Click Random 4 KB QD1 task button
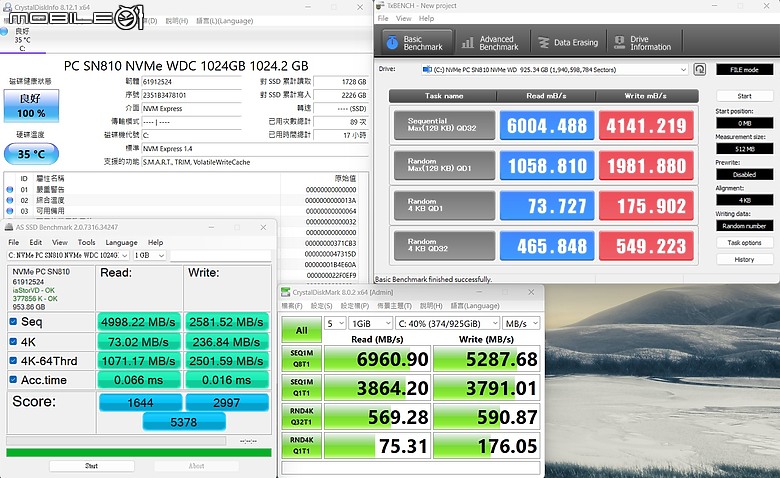This screenshot has height=478, width=780. coord(444,205)
